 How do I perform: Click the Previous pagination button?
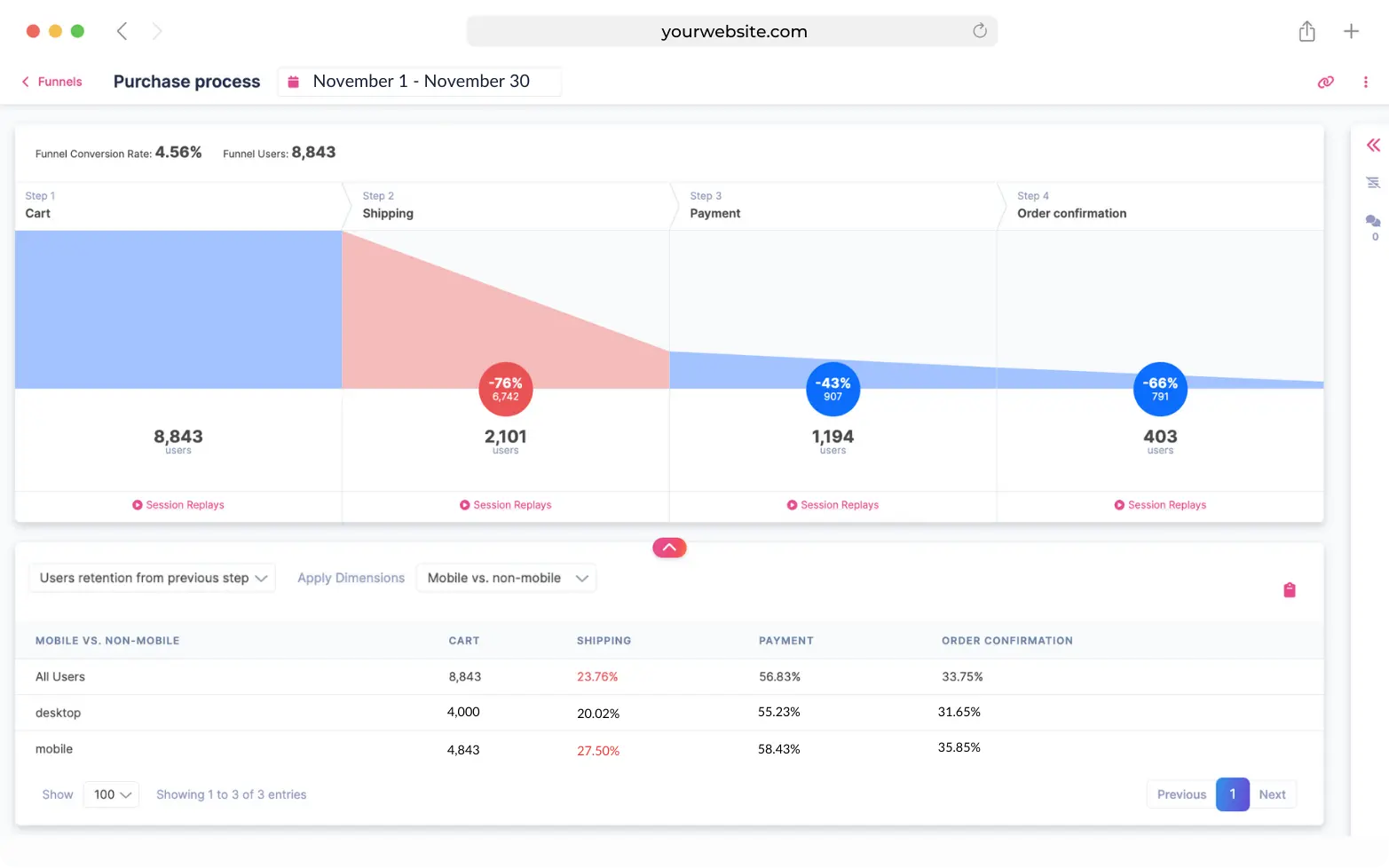click(1181, 794)
